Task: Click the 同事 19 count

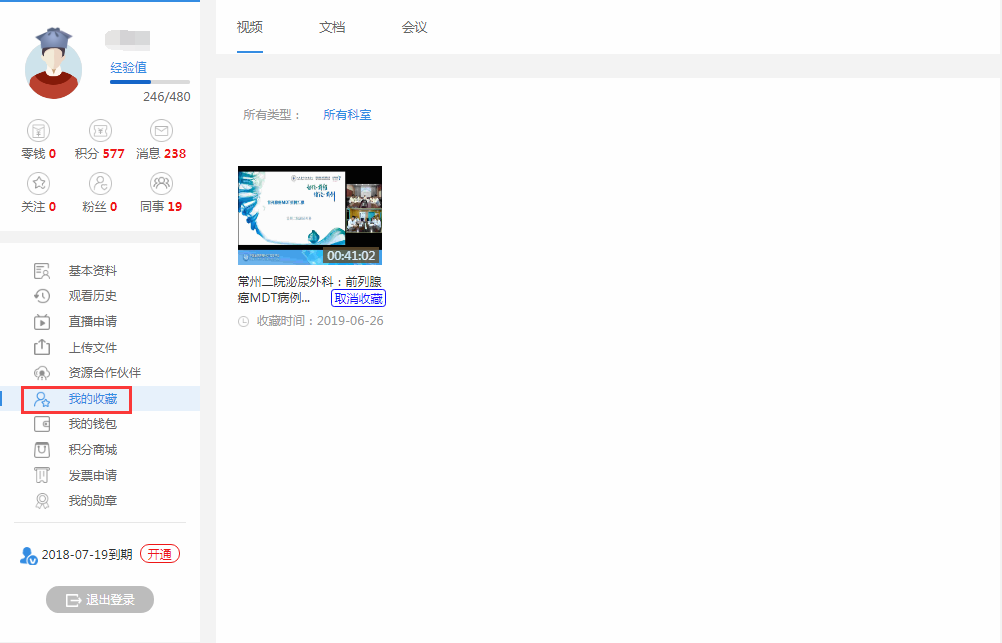Action: [174, 207]
